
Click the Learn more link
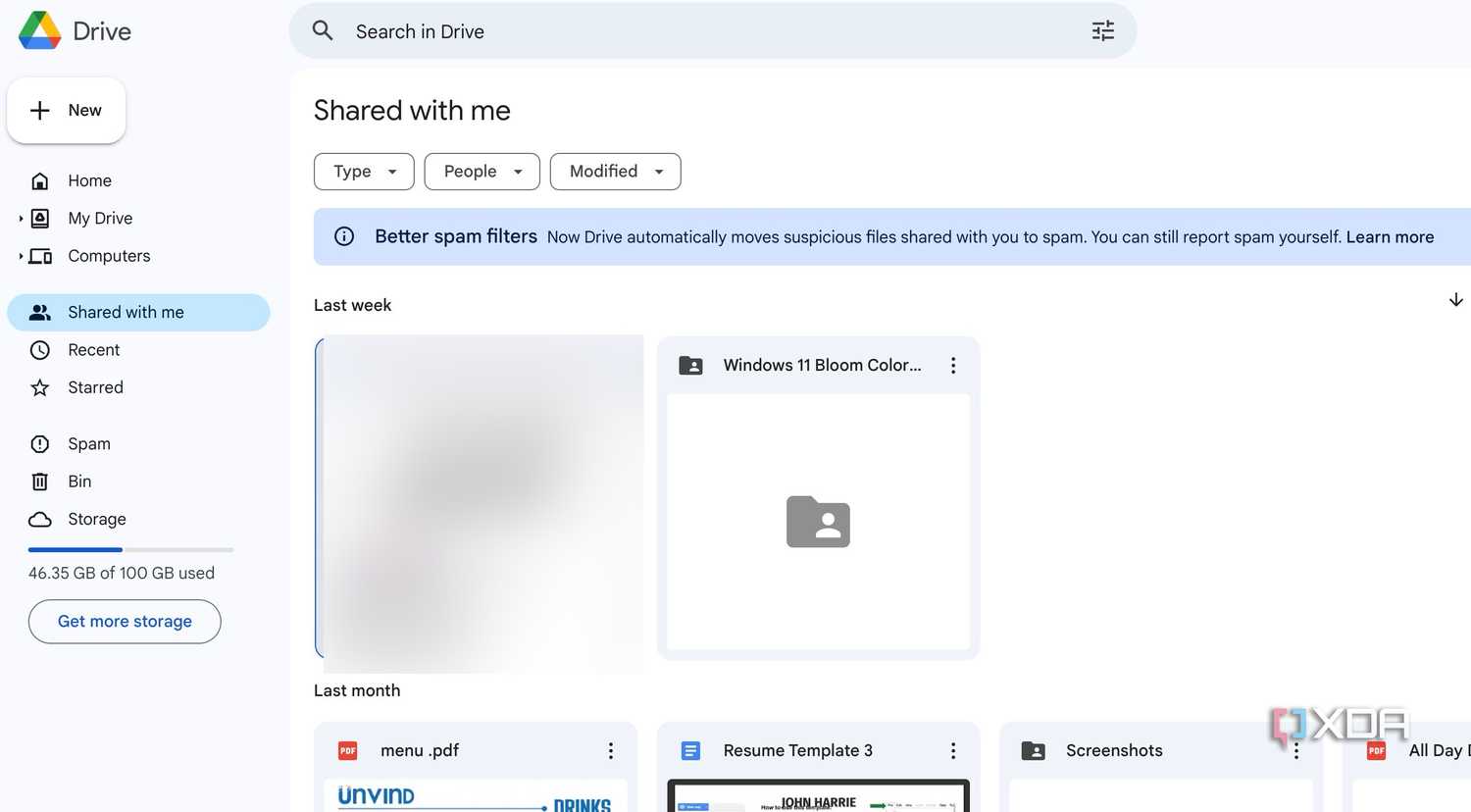tap(1390, 236)
